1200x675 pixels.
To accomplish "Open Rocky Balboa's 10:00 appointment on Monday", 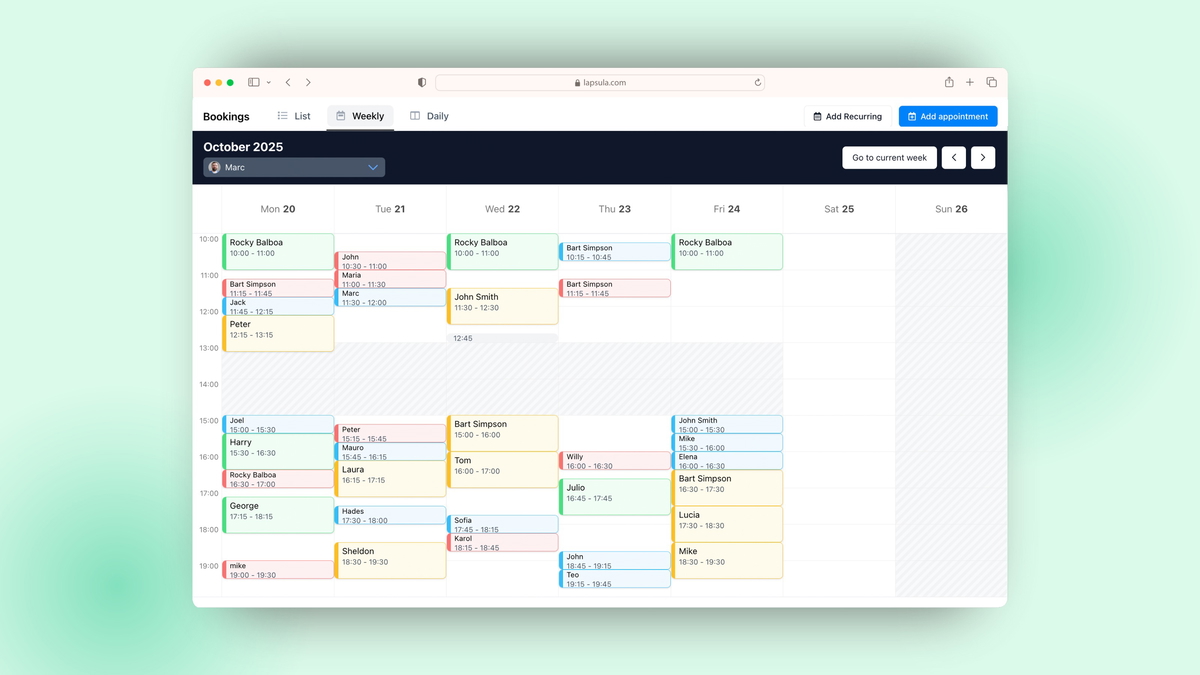I will (278, 251).
